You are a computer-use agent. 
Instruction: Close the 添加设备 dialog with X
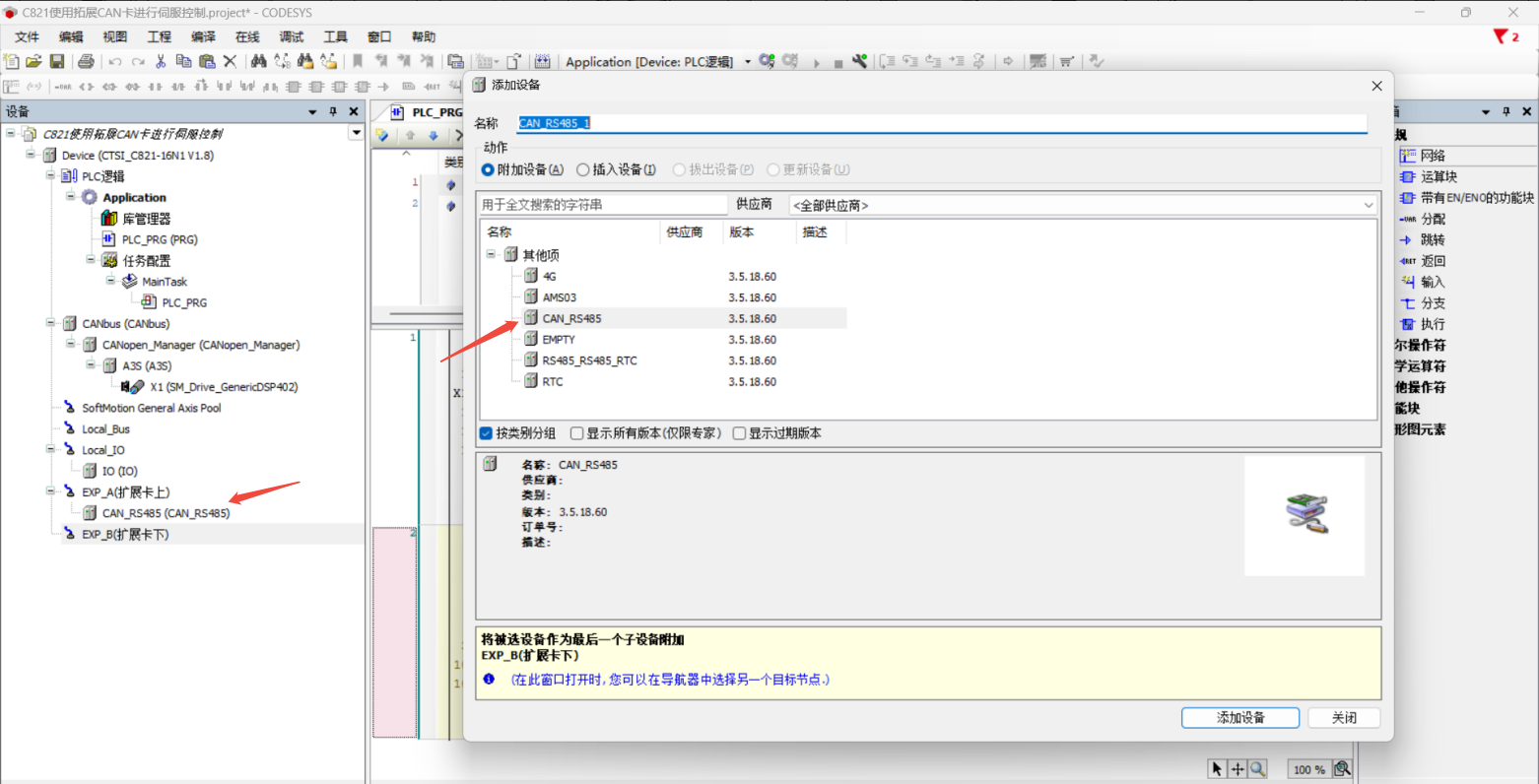1376,86
